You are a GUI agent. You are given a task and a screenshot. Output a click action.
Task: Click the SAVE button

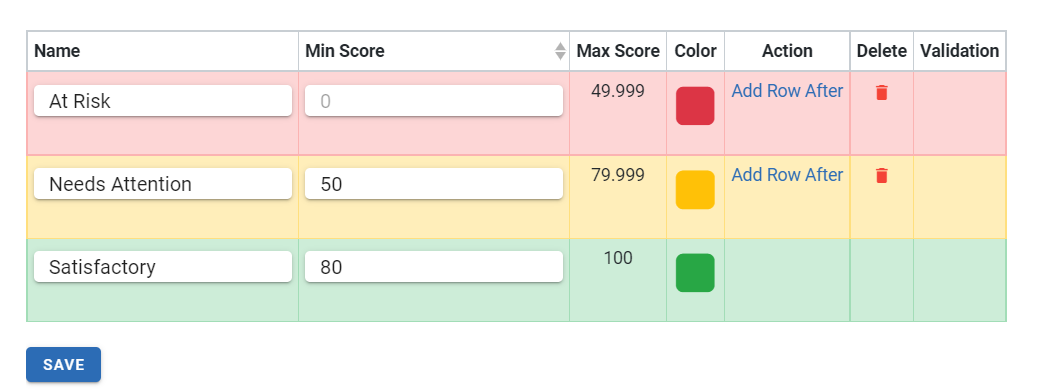pyautogui.click(x=64, y=365)
